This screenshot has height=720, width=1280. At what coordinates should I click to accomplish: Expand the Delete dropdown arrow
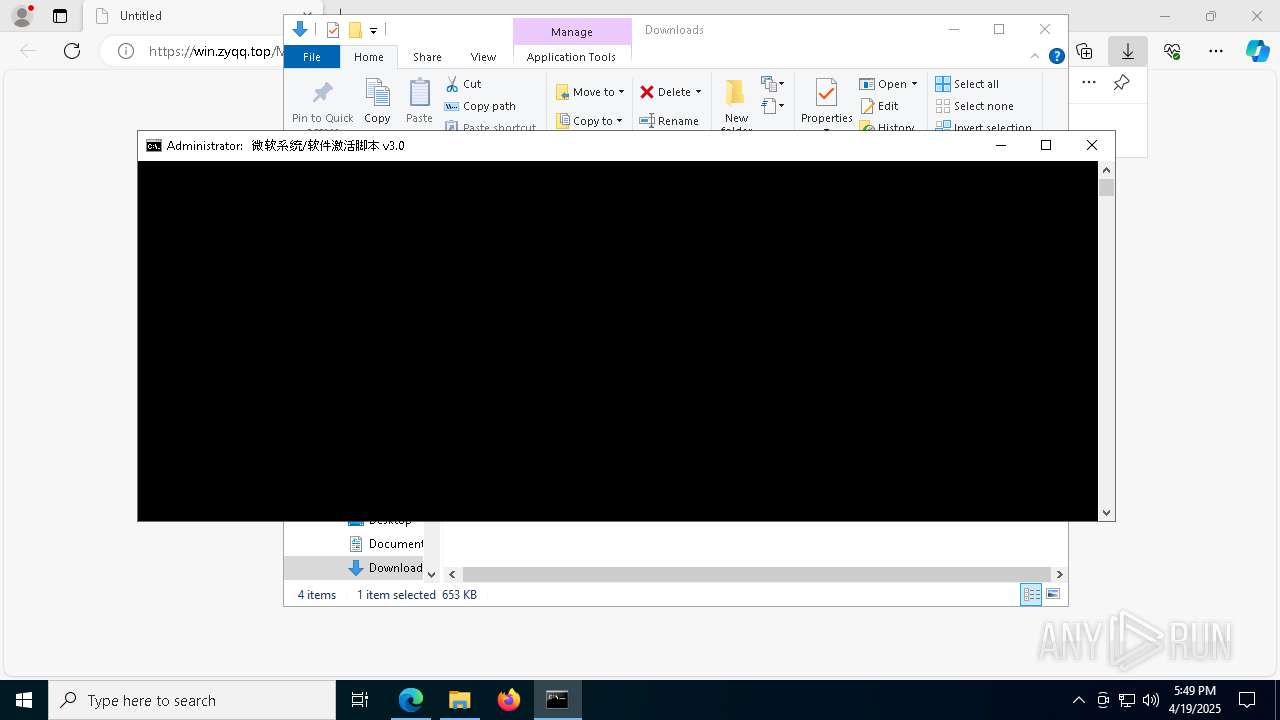[x=698, y=92]
